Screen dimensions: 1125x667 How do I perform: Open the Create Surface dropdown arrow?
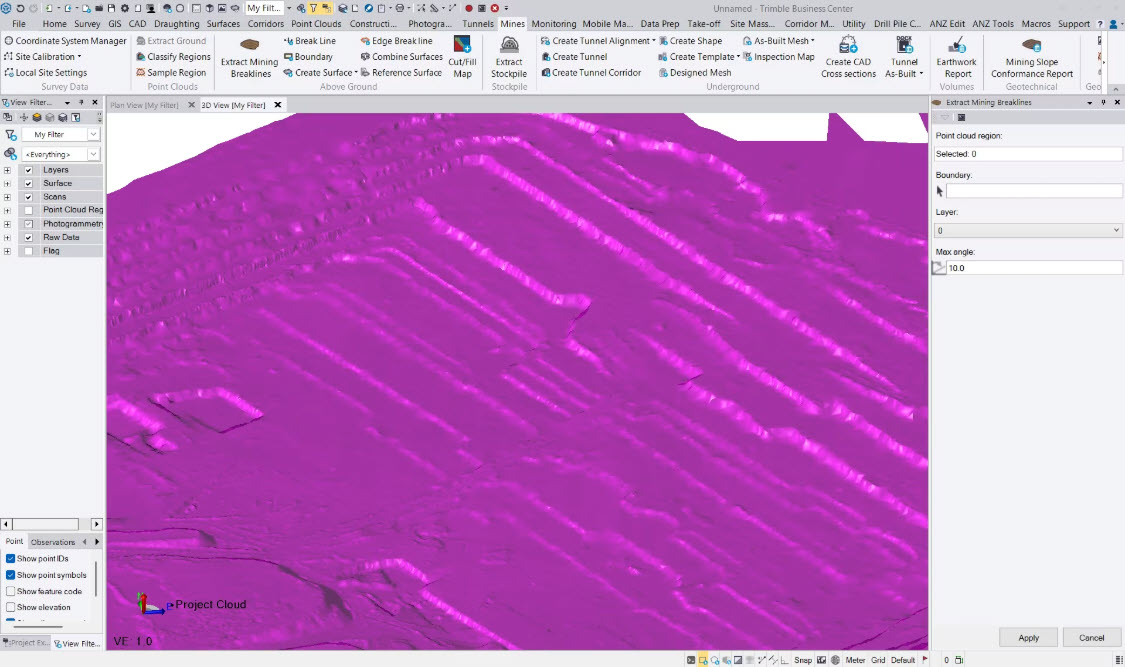click(x=356, y=72)
